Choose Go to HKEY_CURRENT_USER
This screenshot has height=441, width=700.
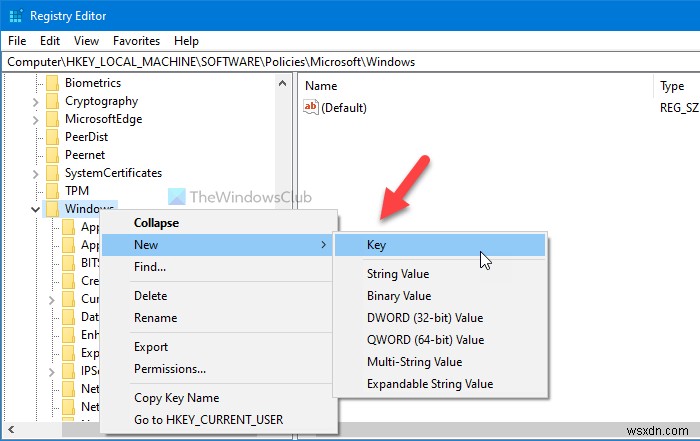218,420
